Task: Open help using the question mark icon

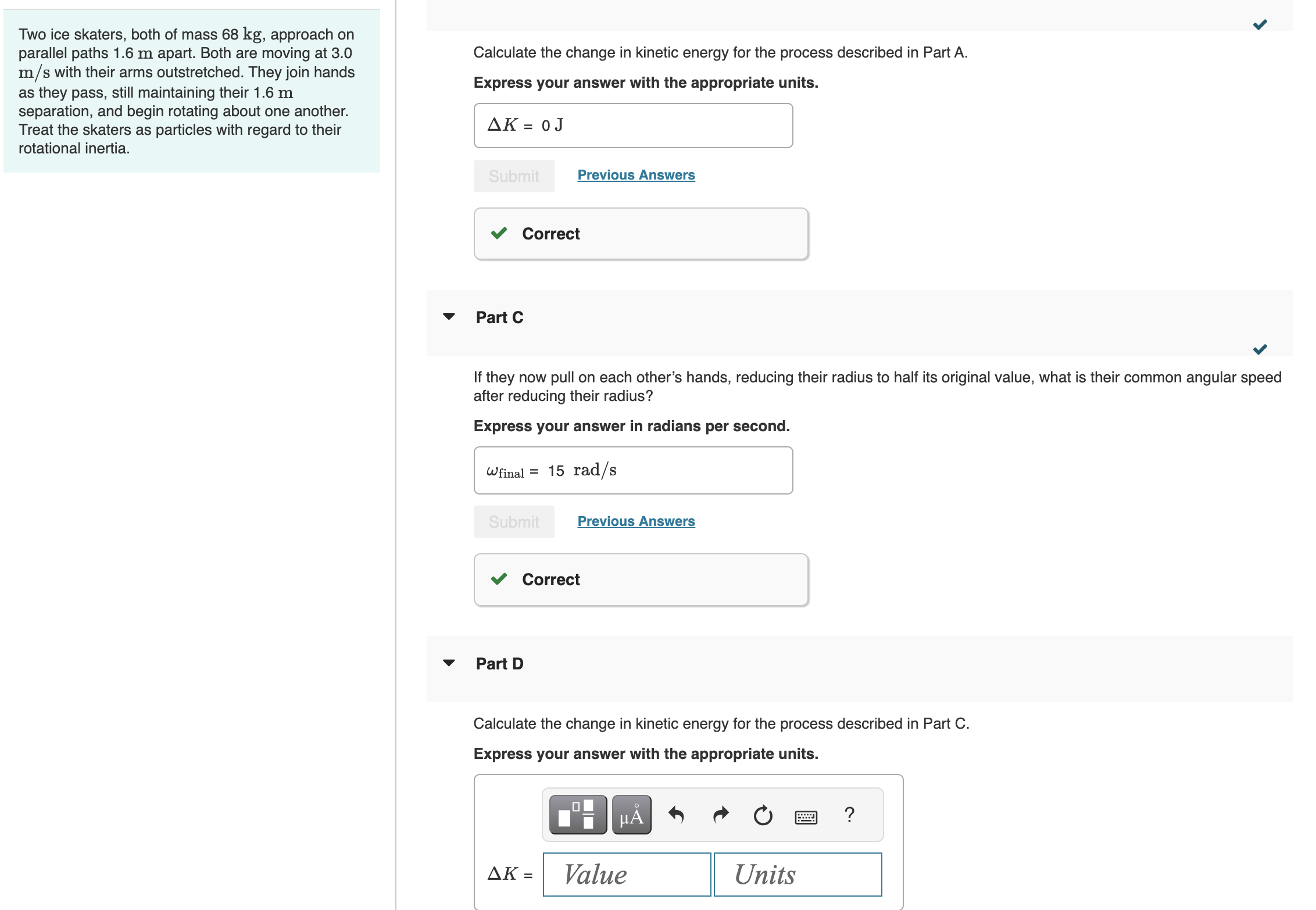Action: click(849, 815)
